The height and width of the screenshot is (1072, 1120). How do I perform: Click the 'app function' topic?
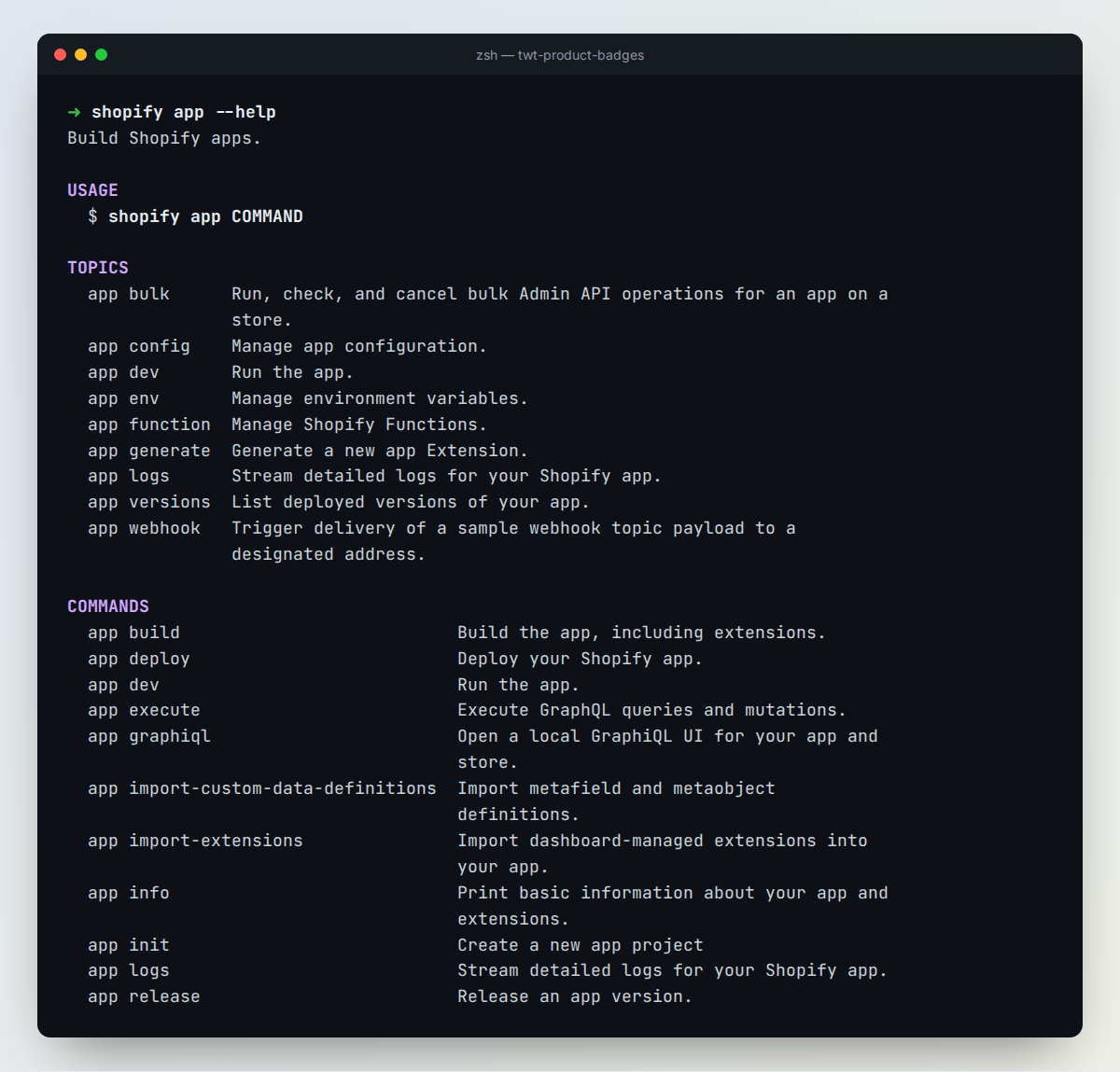point(149,425)
